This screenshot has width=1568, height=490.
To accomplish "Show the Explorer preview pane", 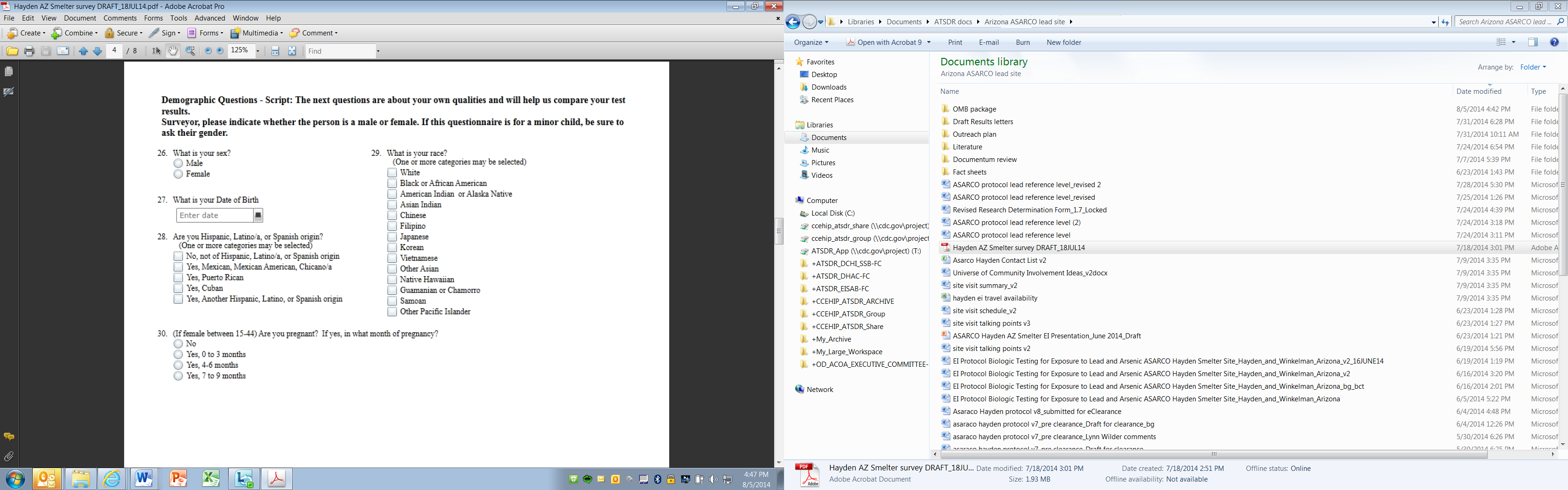I will click(1533, 42).
